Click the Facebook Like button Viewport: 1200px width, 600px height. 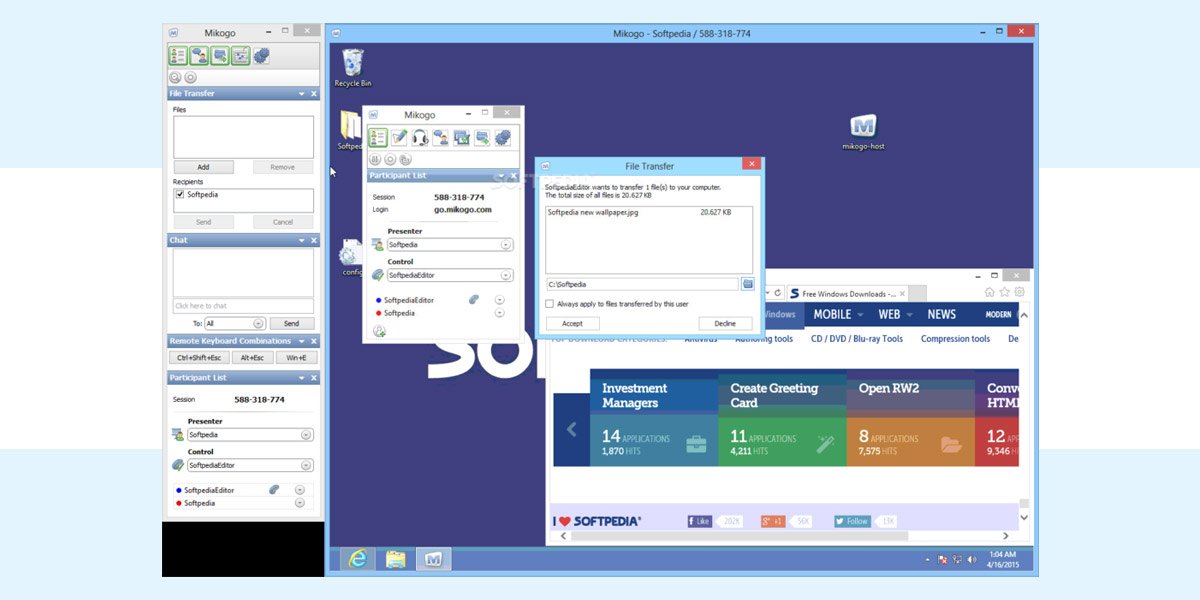(699, 521)
